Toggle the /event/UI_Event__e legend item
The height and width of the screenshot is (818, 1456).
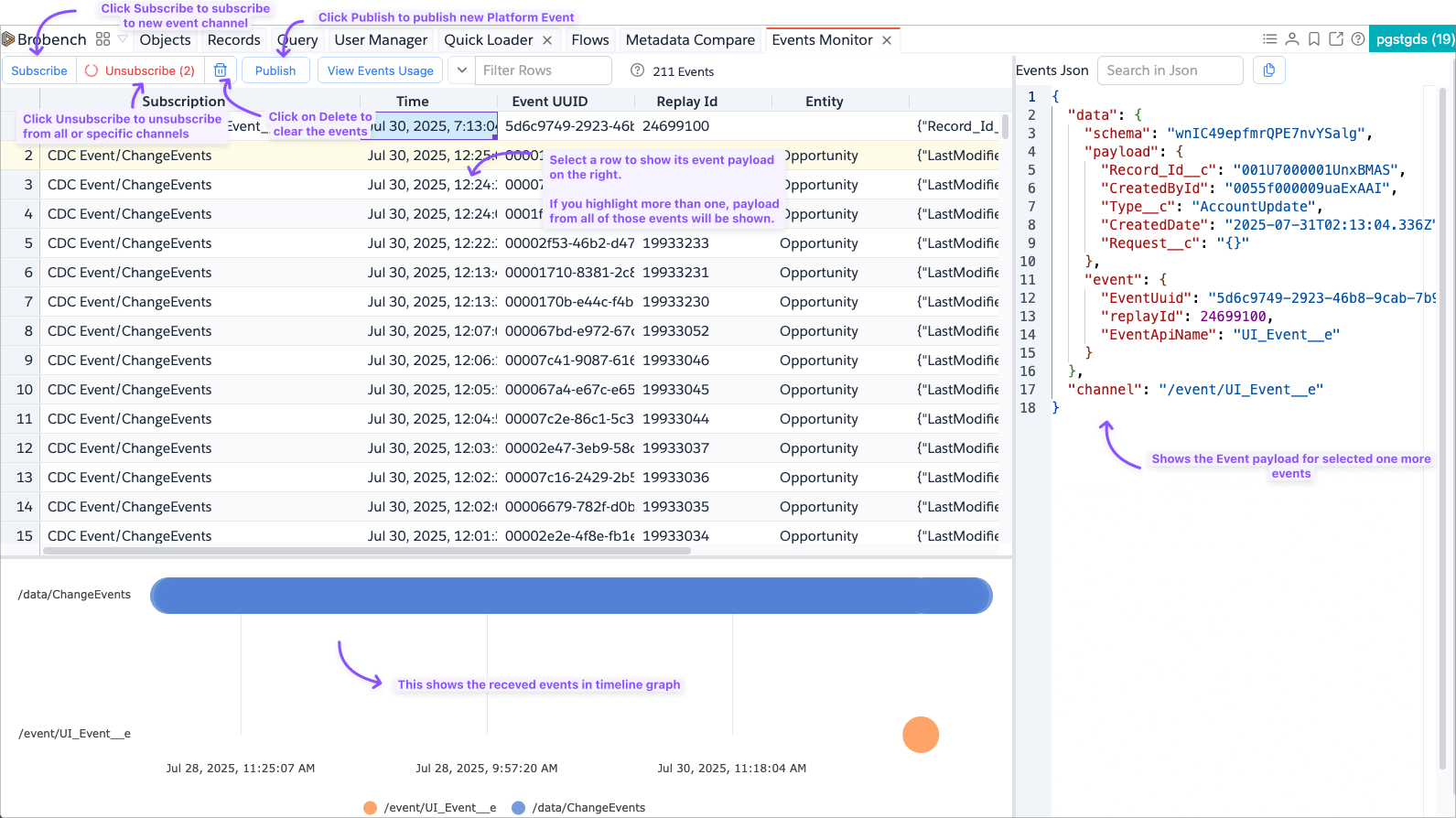tap(430, 808)
